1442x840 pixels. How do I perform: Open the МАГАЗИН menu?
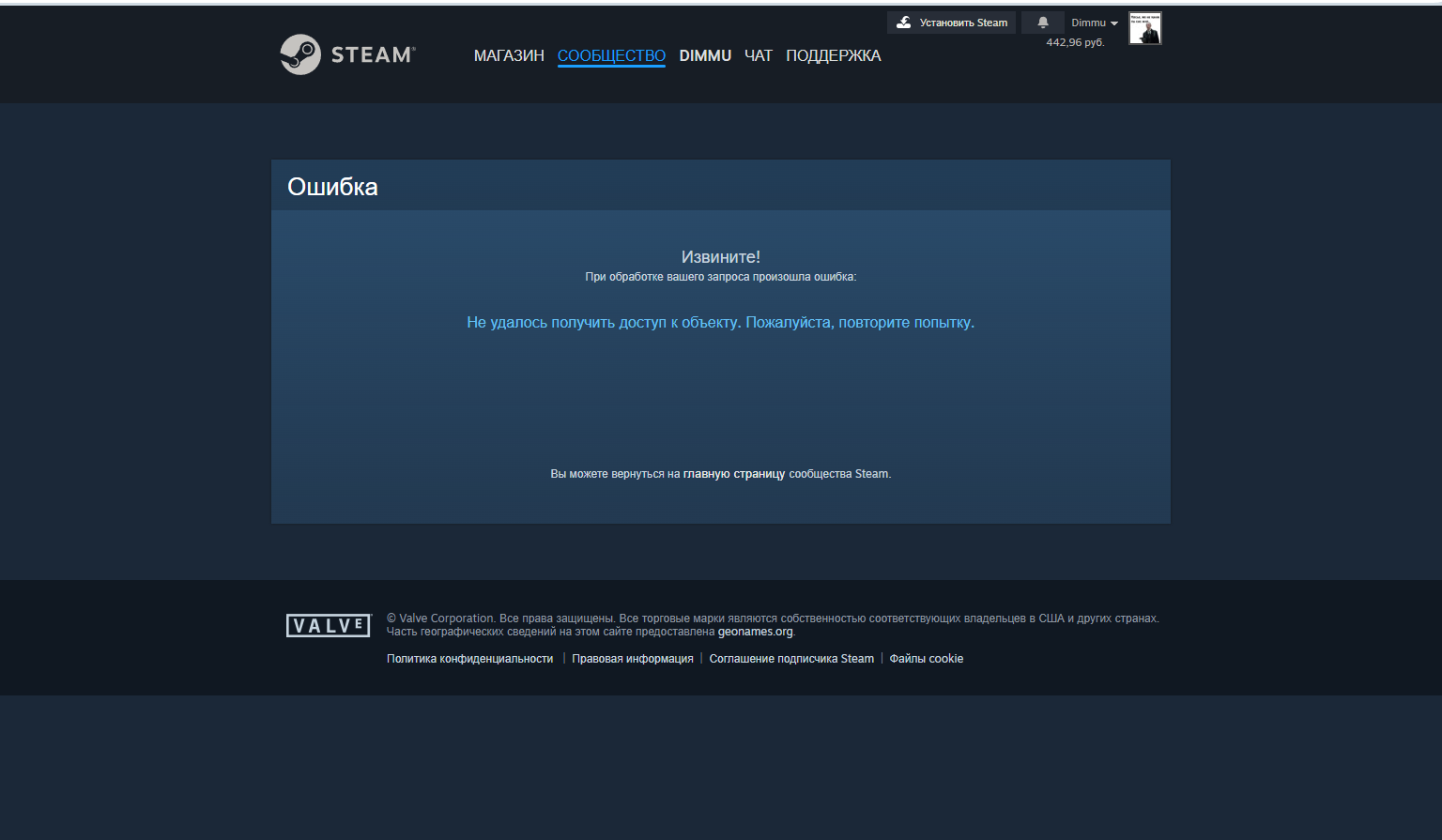[x=509, y=55]
